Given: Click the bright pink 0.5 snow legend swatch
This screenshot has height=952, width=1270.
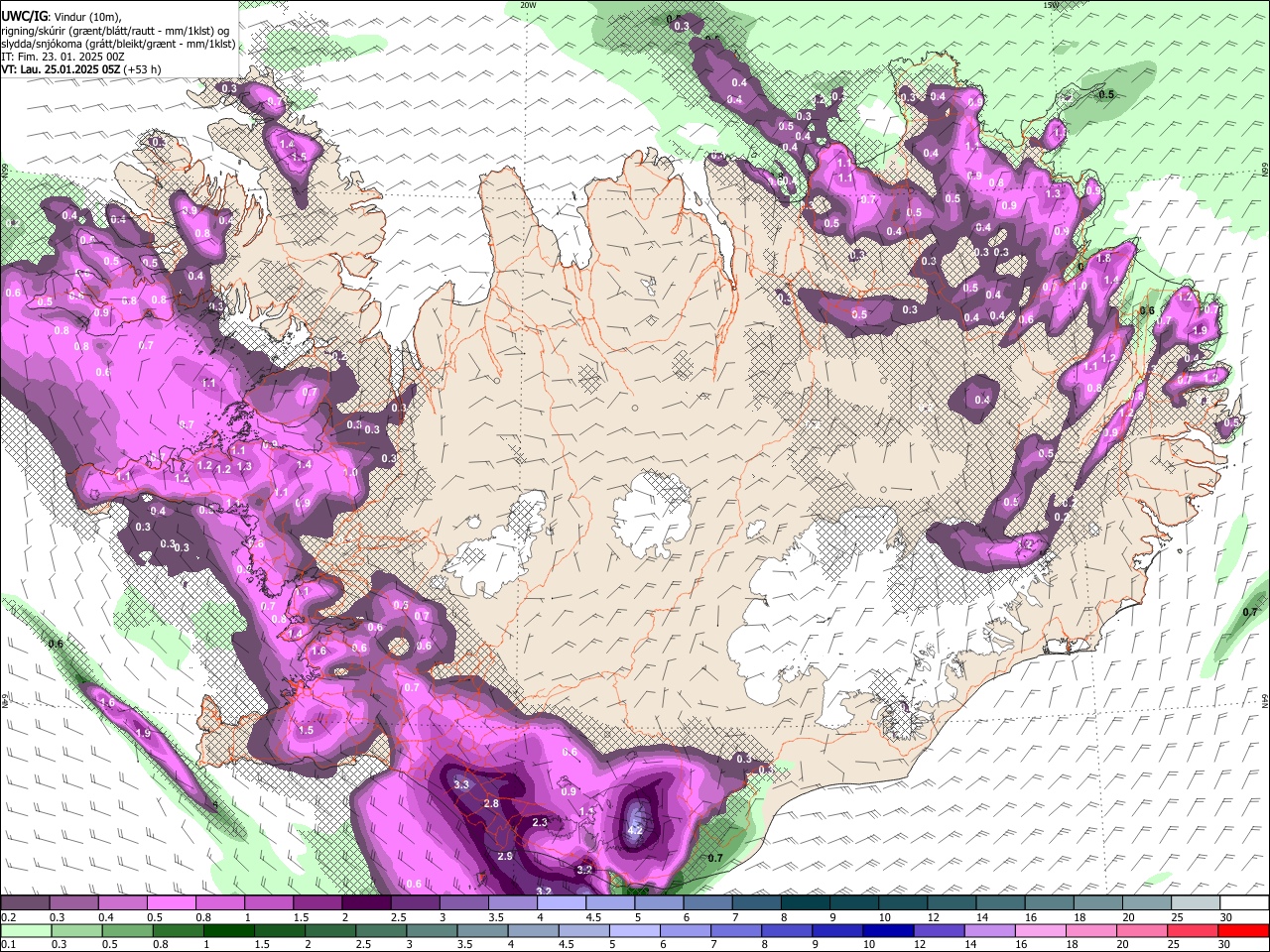Looking at the screenshot, I should point(171,903).
